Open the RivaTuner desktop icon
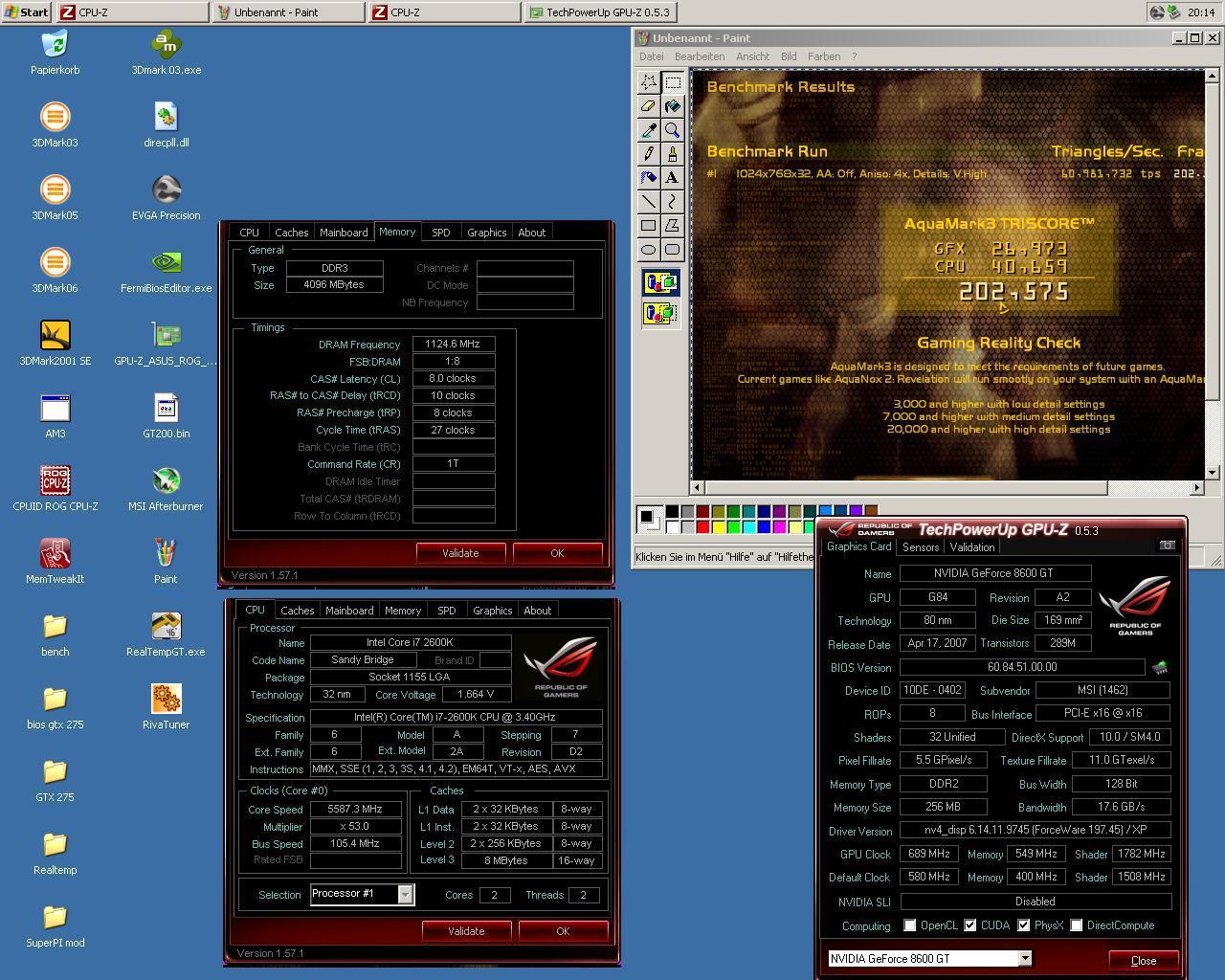 167,708
